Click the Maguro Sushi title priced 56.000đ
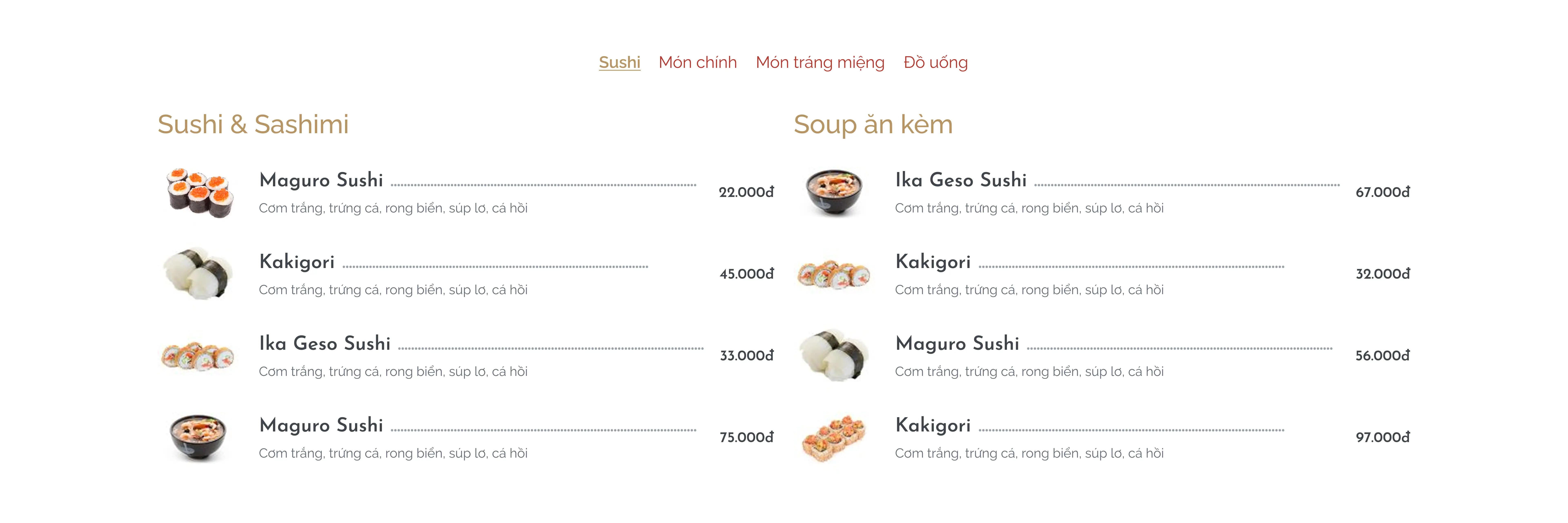1568x523 pixels. coord(957,343)
